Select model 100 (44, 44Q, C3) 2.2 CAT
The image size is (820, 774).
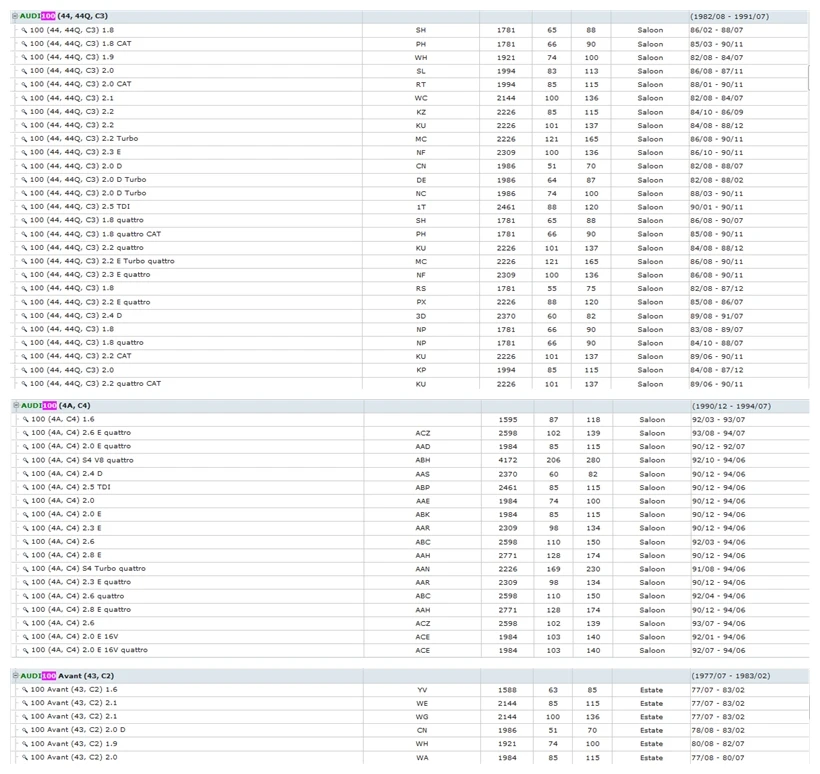tap(81, 356)
